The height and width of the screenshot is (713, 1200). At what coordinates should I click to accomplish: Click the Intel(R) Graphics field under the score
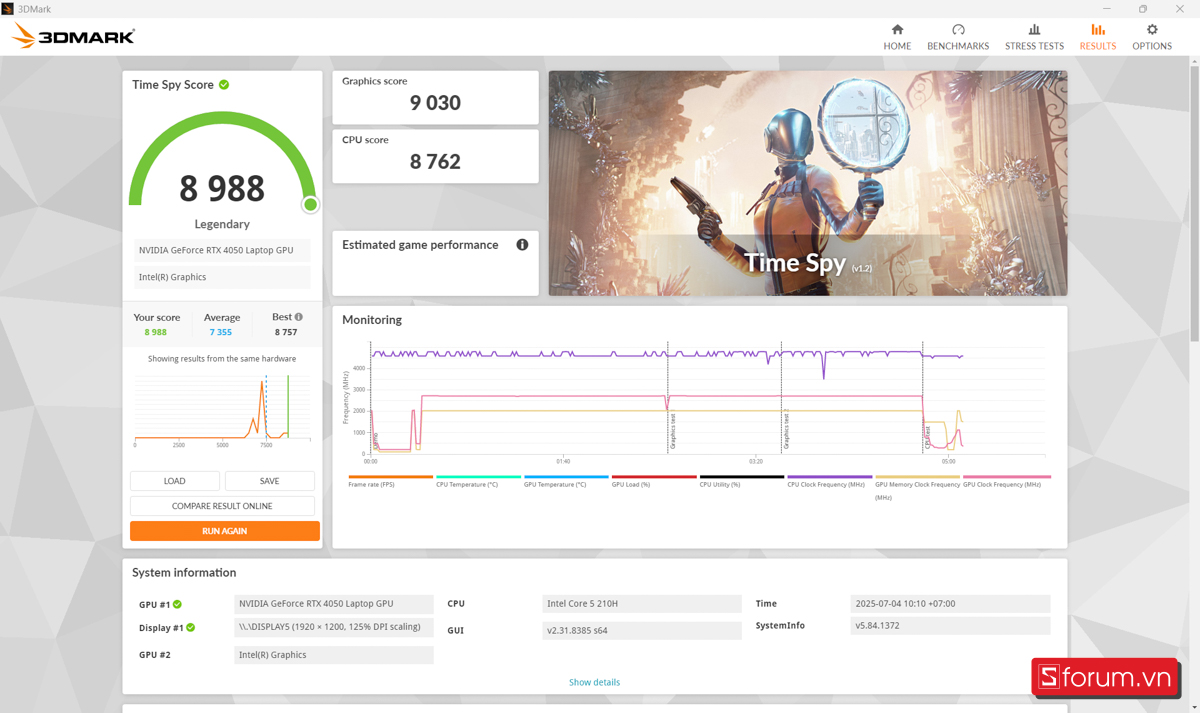[222, 277]
